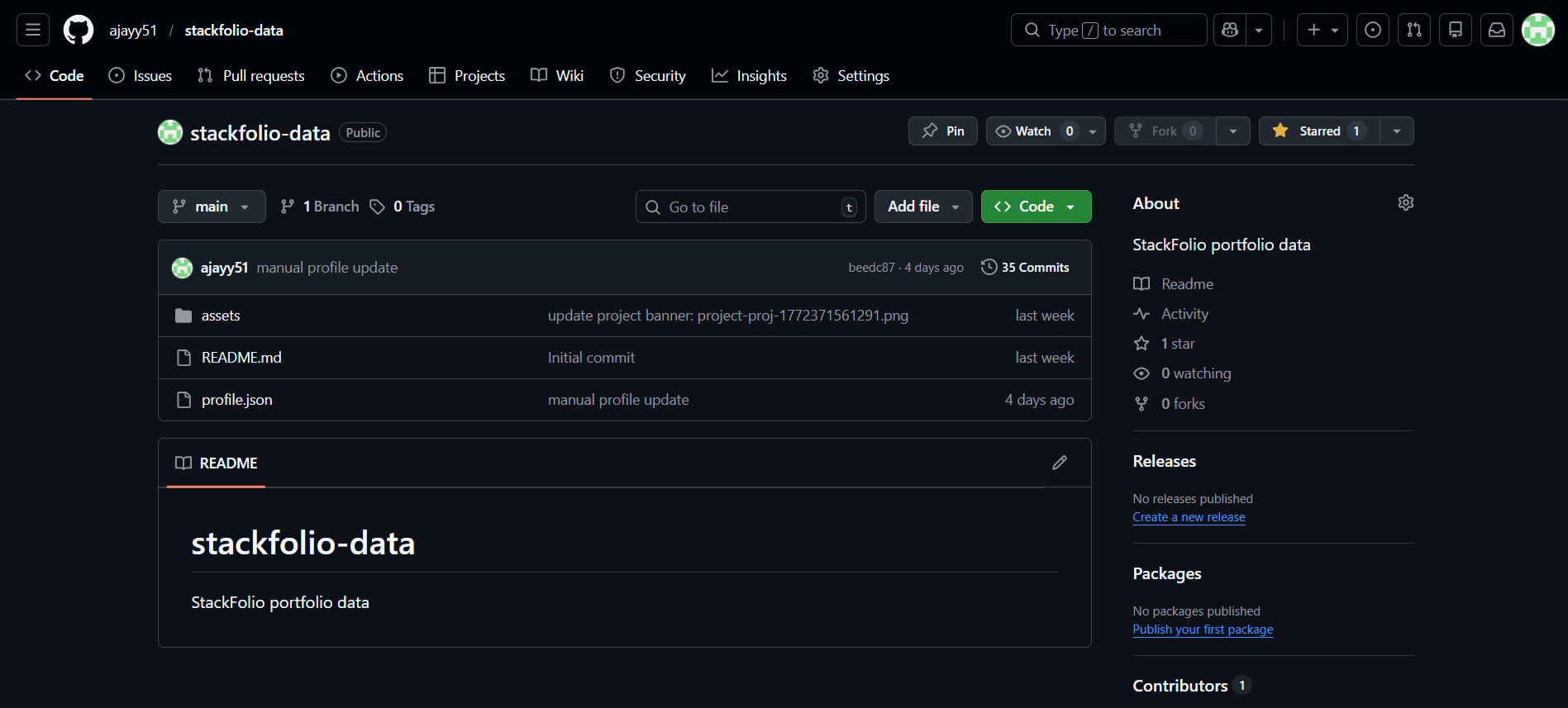Open the issues icon in header

pos(1373,30)
